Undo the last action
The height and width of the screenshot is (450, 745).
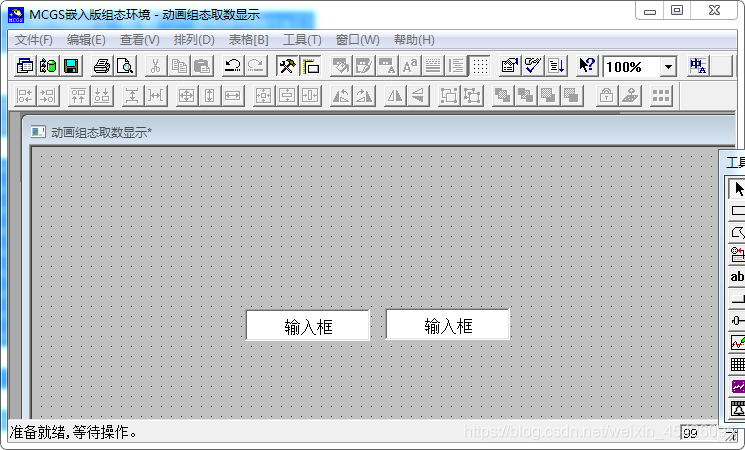coord(232,66)
